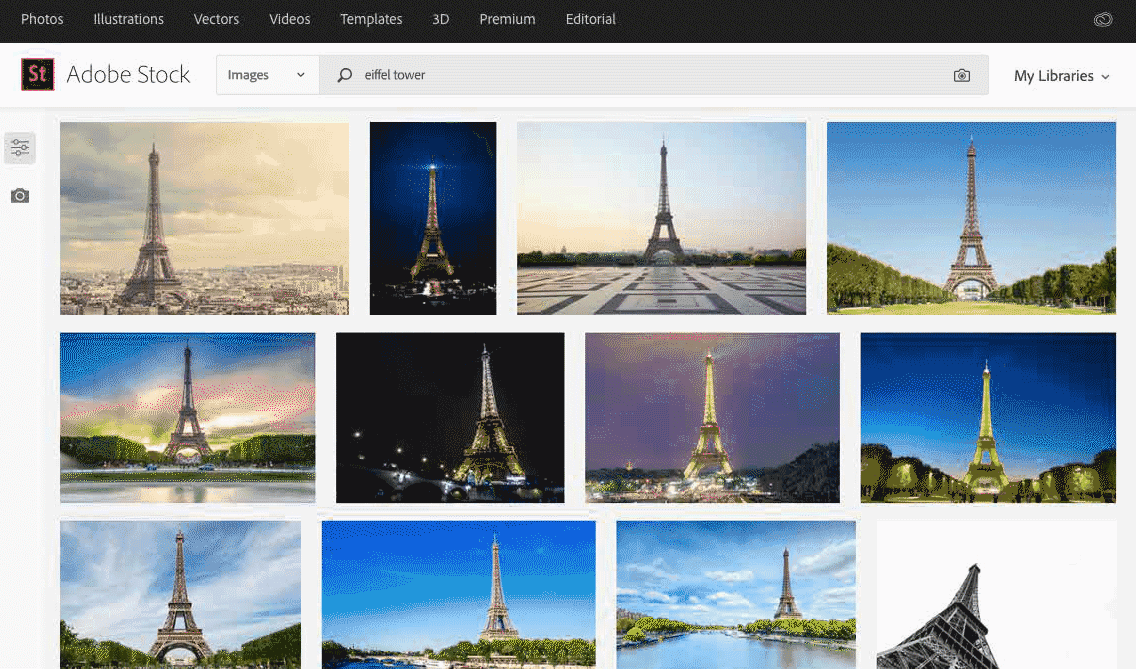
Task: Click camera icon inside search bar
Action: [x=962, y=76]
